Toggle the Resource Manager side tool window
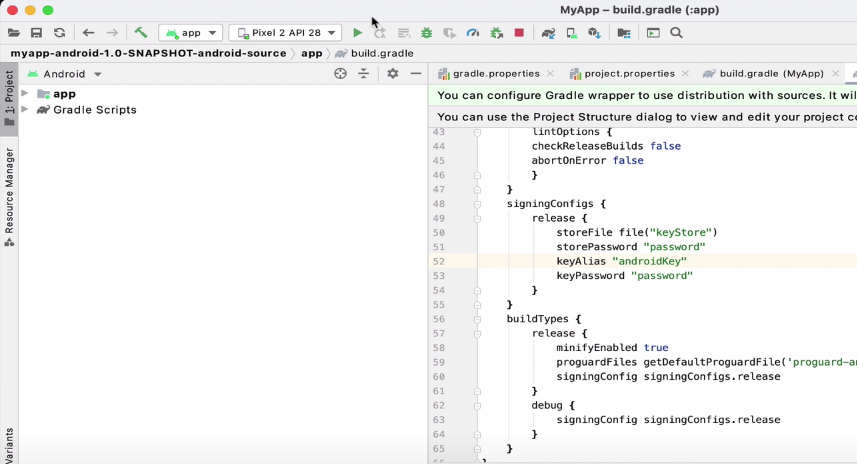Image resolution: width=857 pixels, height=464 pixels. 9,197
